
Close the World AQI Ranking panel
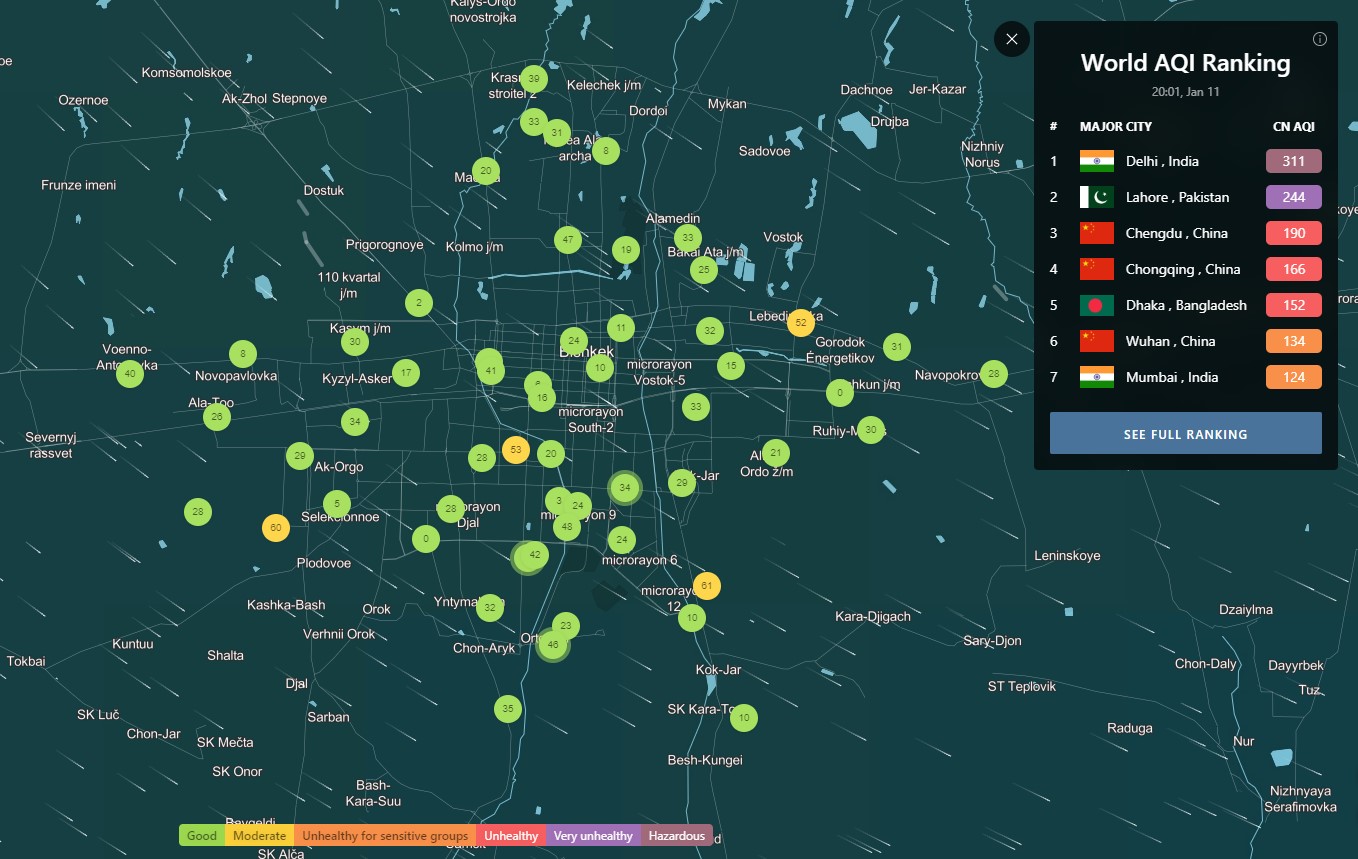[x=1011, y=39]
